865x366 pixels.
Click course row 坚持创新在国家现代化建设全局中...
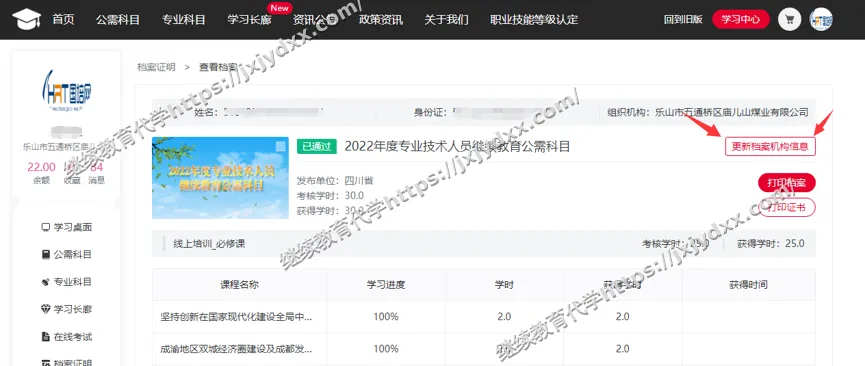(237, 317)
